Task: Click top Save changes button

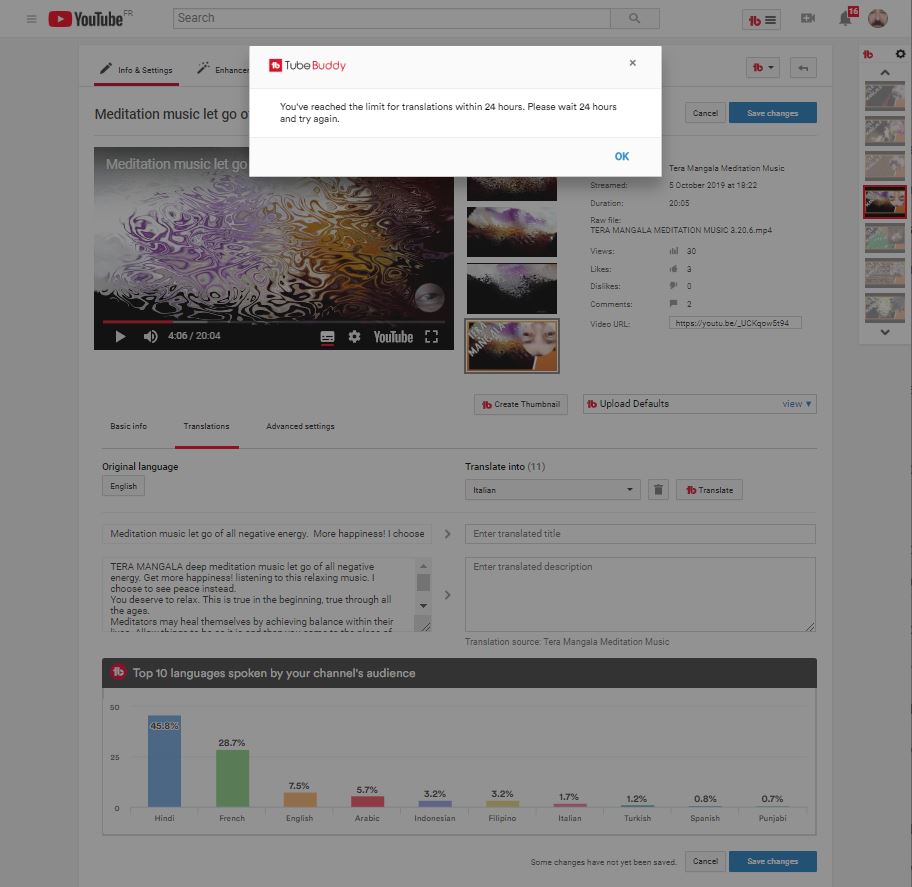Action: [x=772, y=113]
